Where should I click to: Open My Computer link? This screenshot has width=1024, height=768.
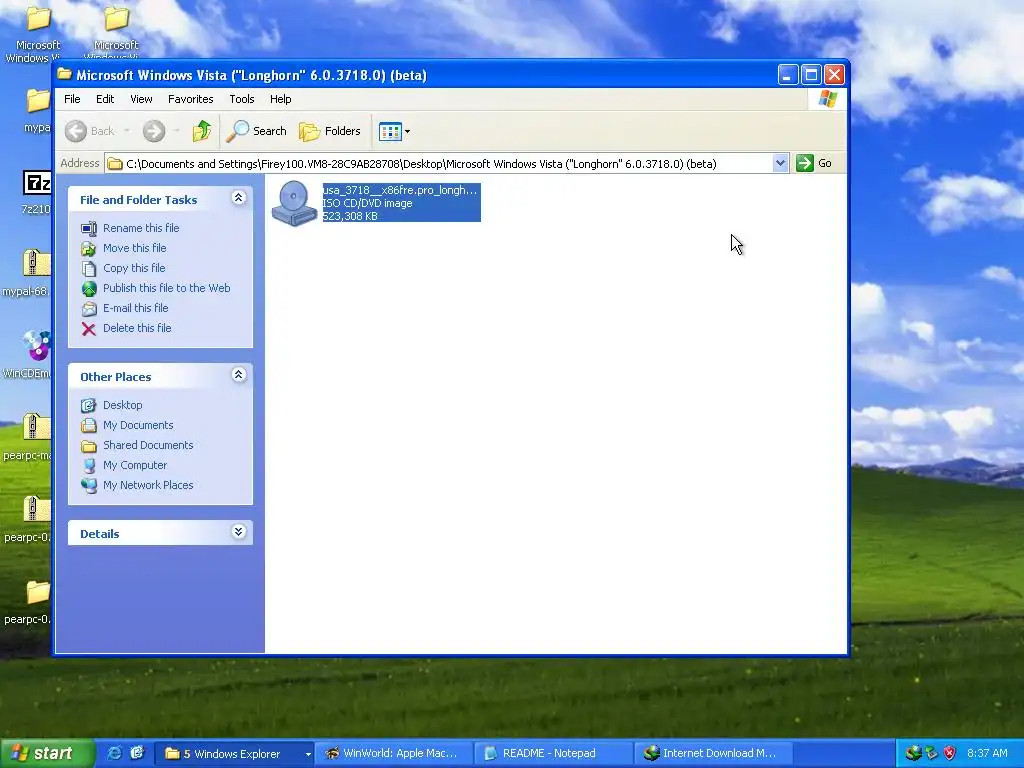point(135,465)
